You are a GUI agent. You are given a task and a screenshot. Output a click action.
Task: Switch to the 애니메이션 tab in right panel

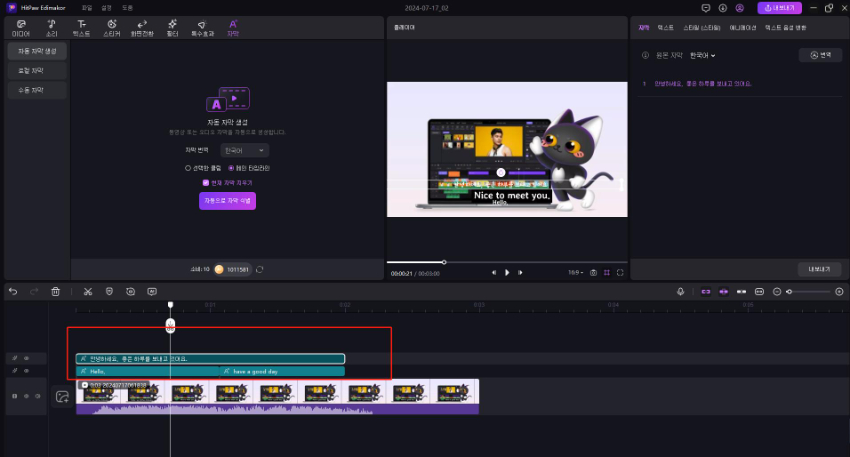[x=742, y=28]
